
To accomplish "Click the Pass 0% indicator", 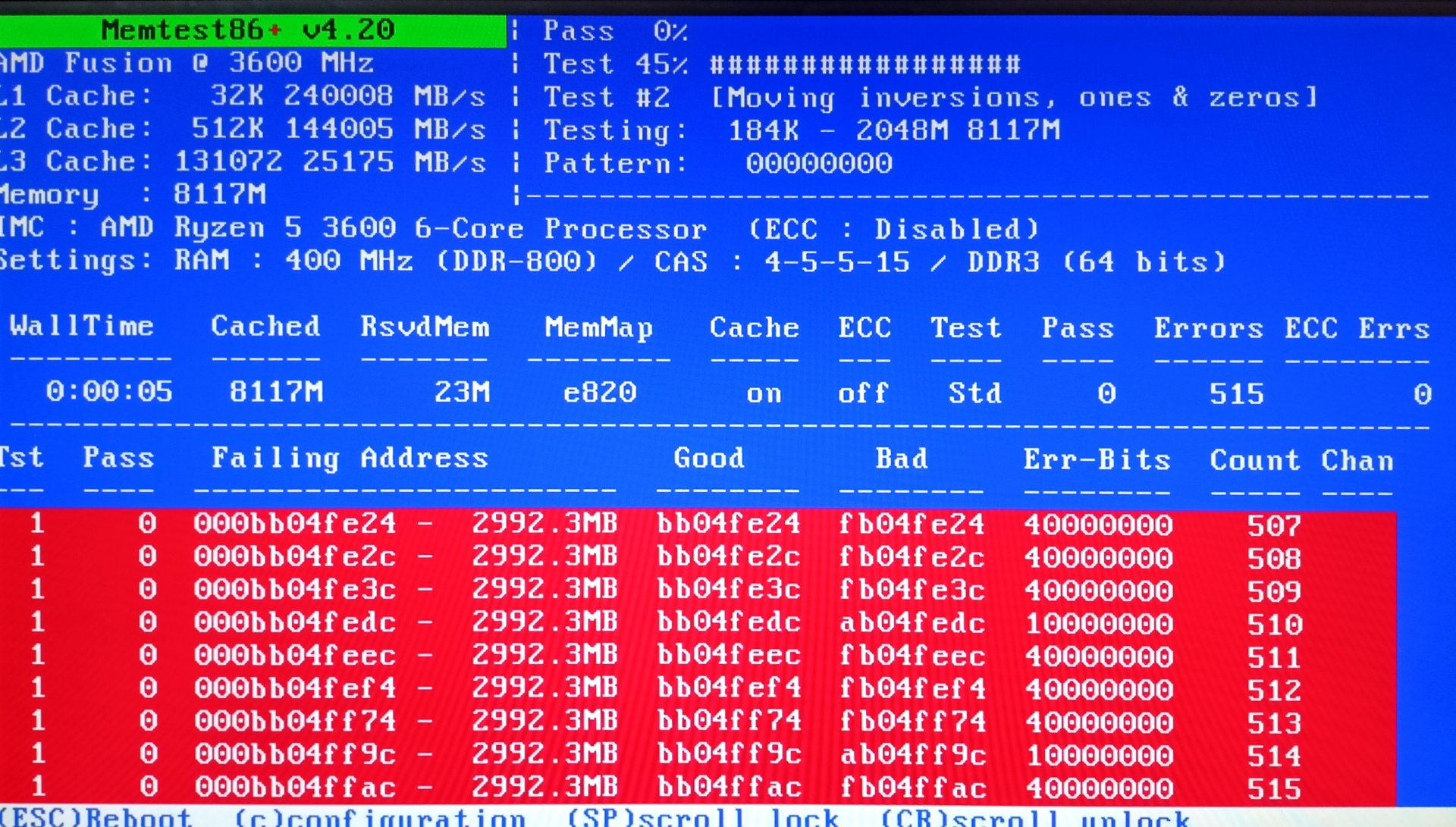I will point(616,31).
